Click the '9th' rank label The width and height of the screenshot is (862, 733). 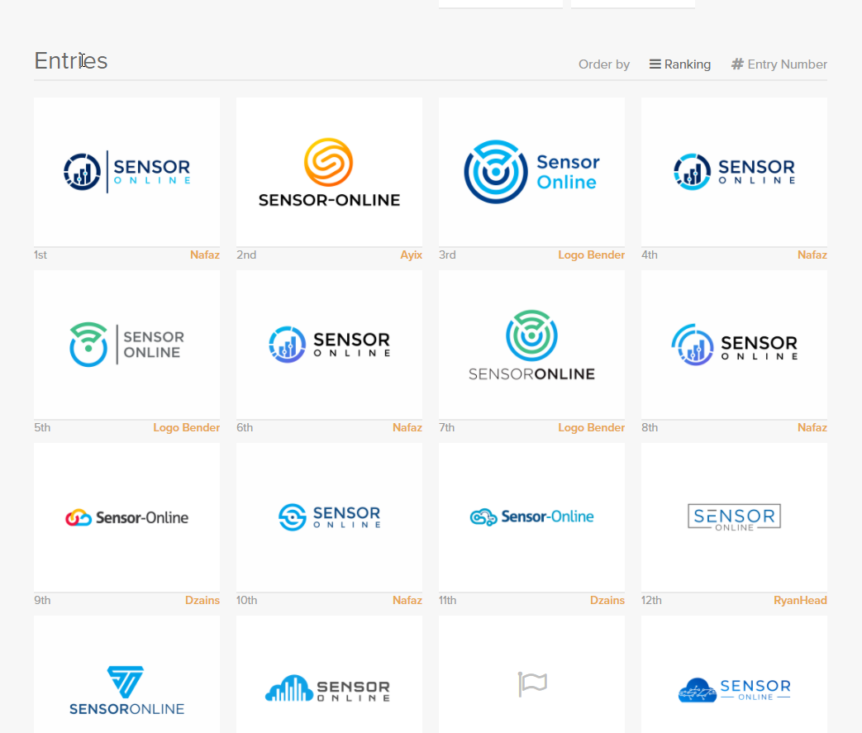(42, 600)
